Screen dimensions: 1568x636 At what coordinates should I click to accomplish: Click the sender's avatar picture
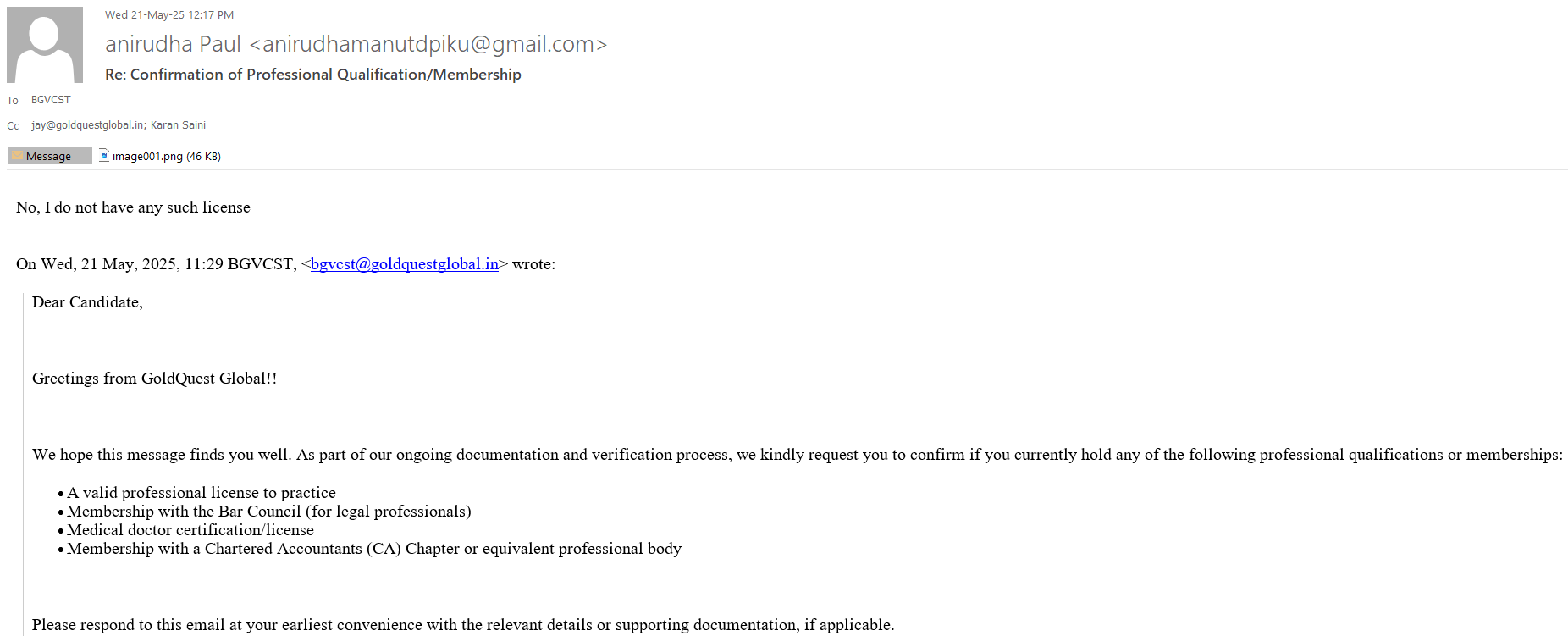pyautogui.click(x=45, y=45)
